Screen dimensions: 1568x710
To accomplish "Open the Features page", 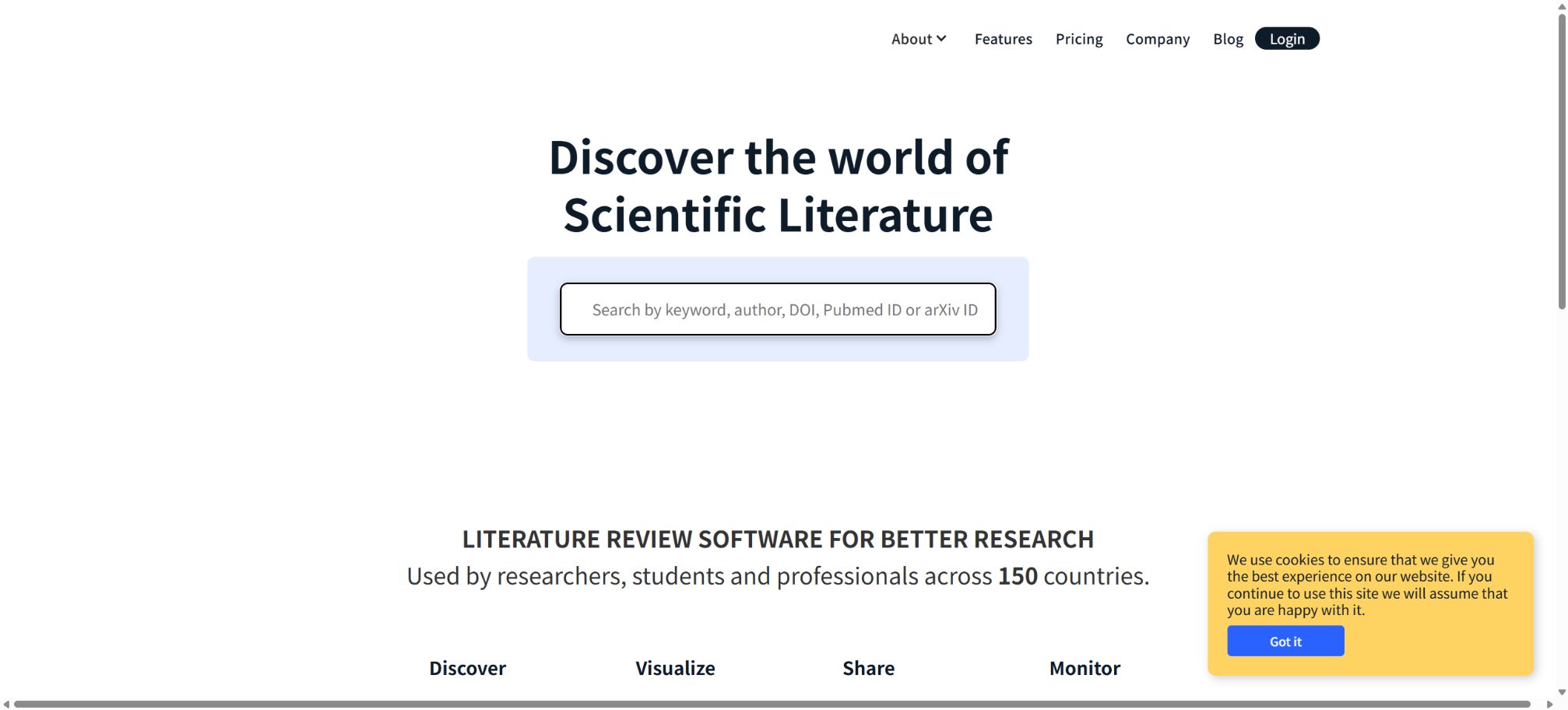I will [x=1003, y=39].
